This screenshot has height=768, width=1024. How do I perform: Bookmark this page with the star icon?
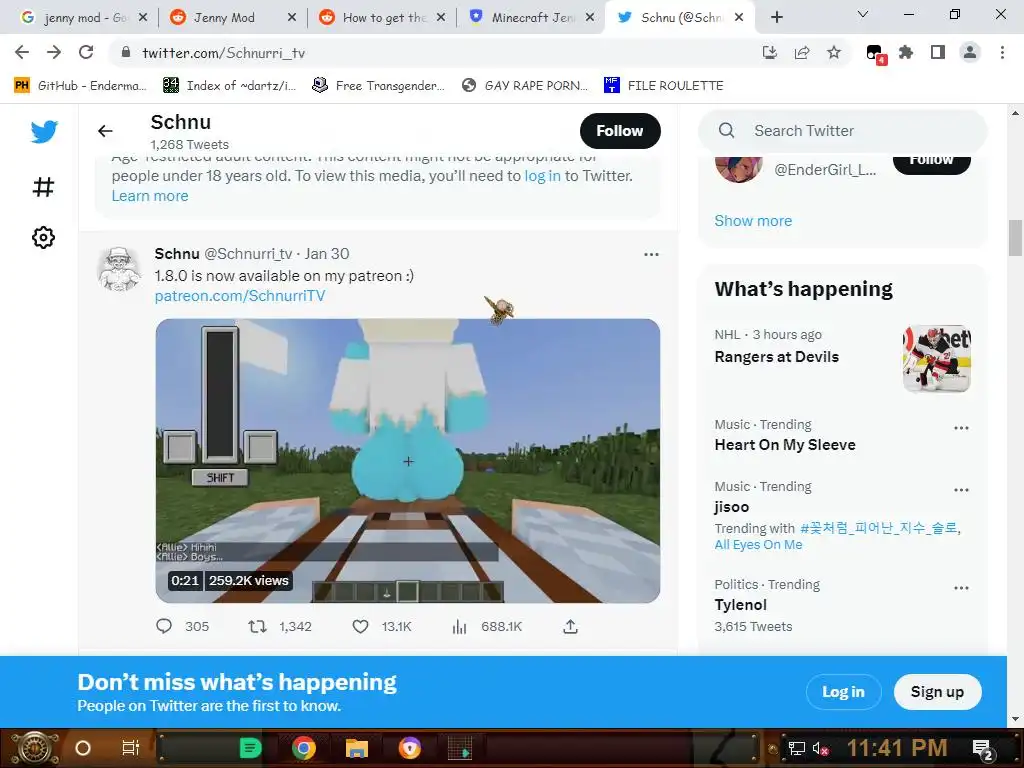click(834, 52)
